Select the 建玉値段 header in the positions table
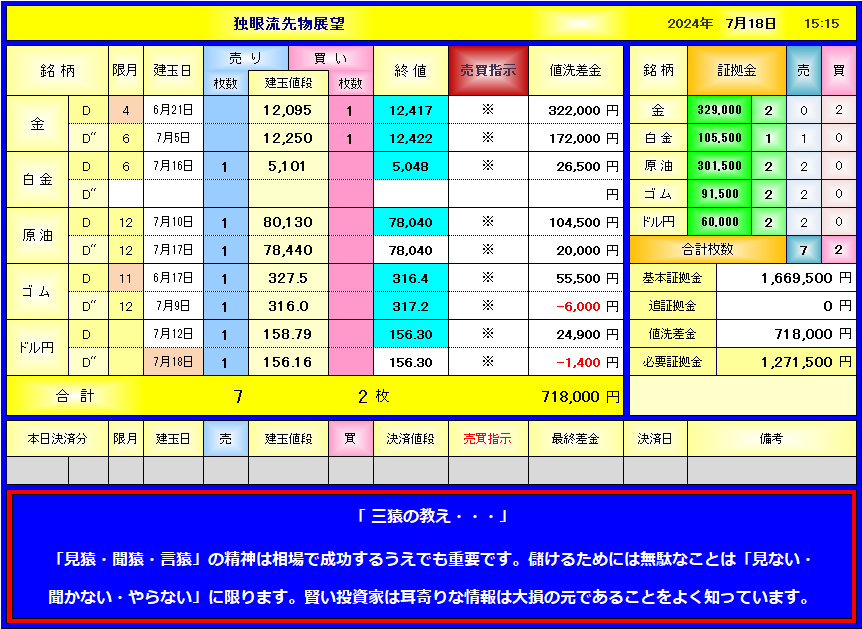Screen dimensions: 862x629 (x=289, y=83)
